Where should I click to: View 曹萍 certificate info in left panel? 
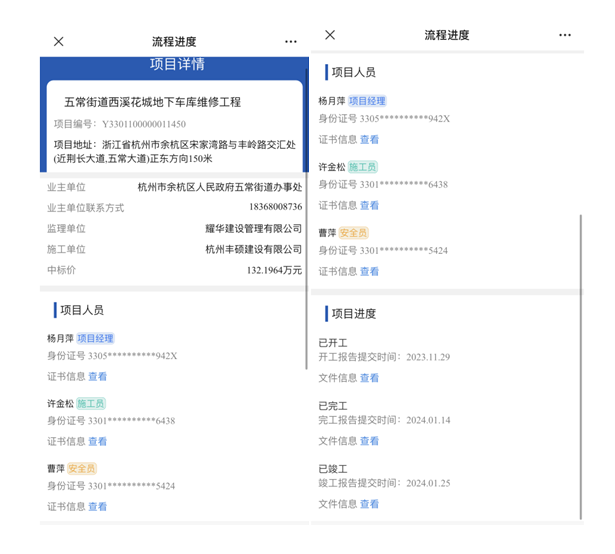(x=97, y=507)
